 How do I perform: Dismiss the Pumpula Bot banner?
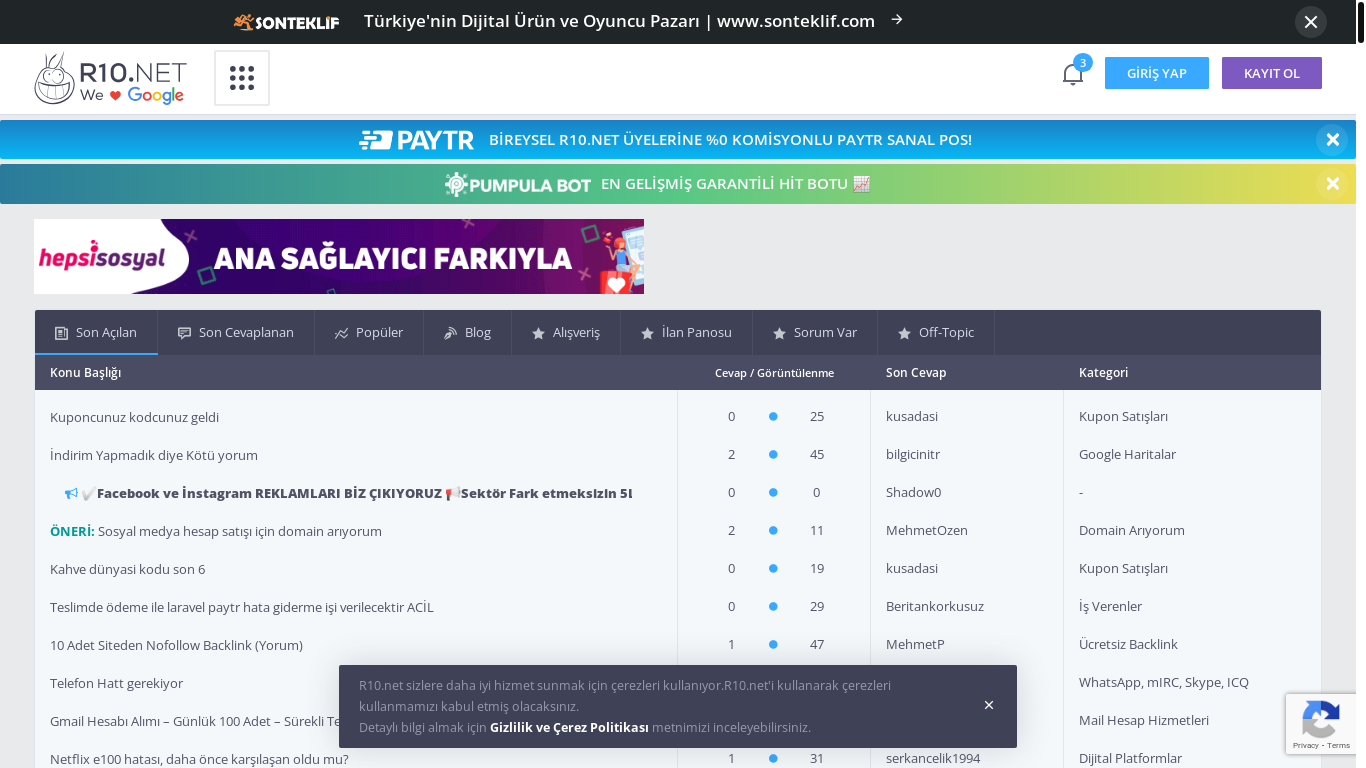coord(1332,184)
